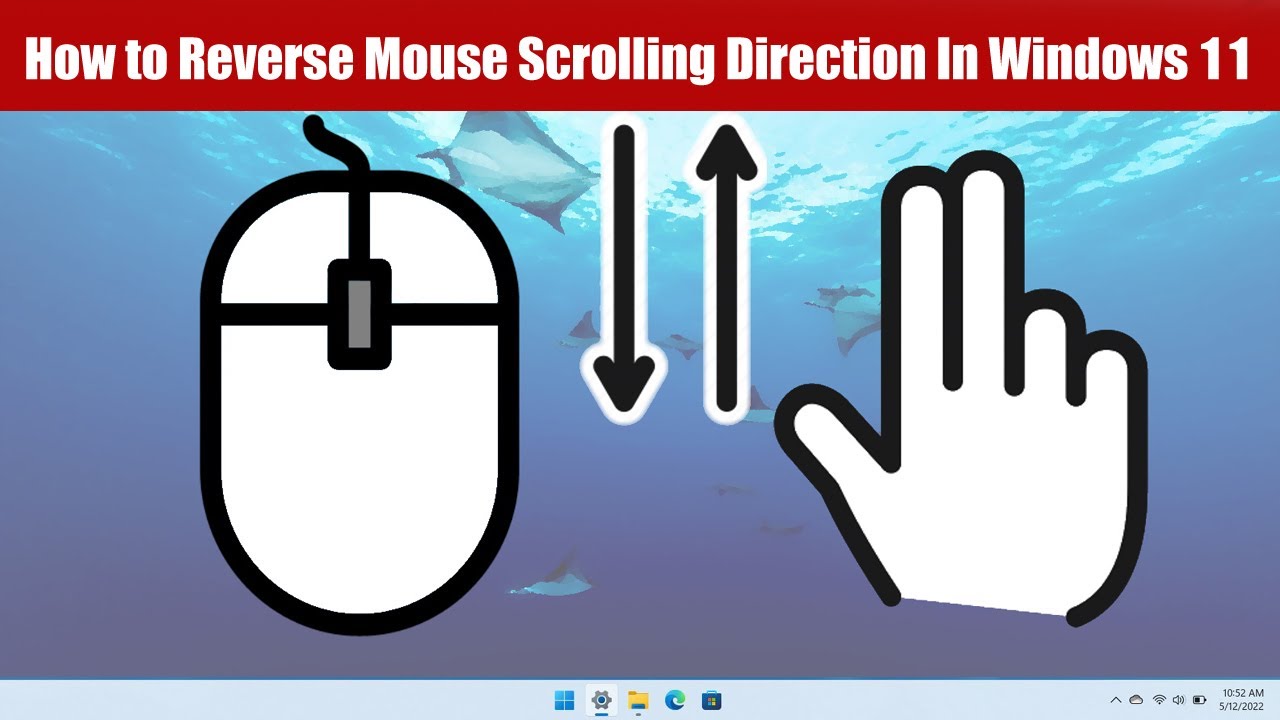Launch File Explorer from the taskbar

pyautogui.click(x=638, y=700)
